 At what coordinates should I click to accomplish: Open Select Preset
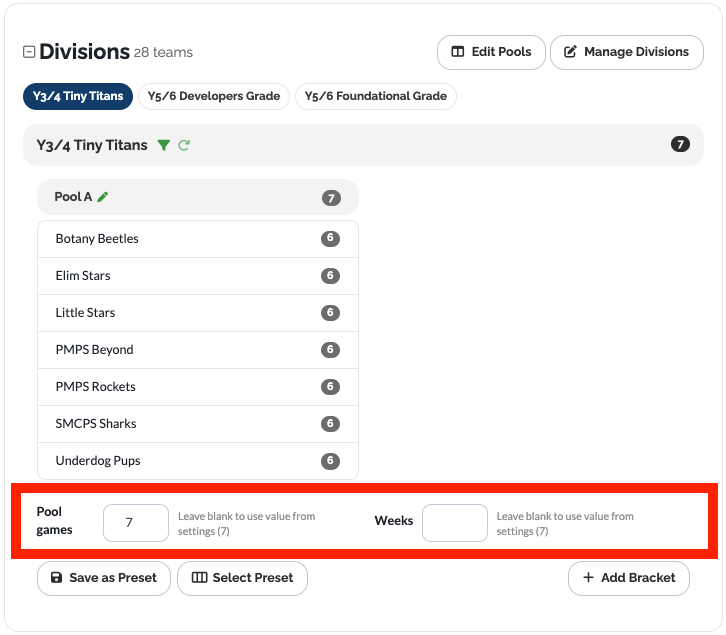point(243,578)
